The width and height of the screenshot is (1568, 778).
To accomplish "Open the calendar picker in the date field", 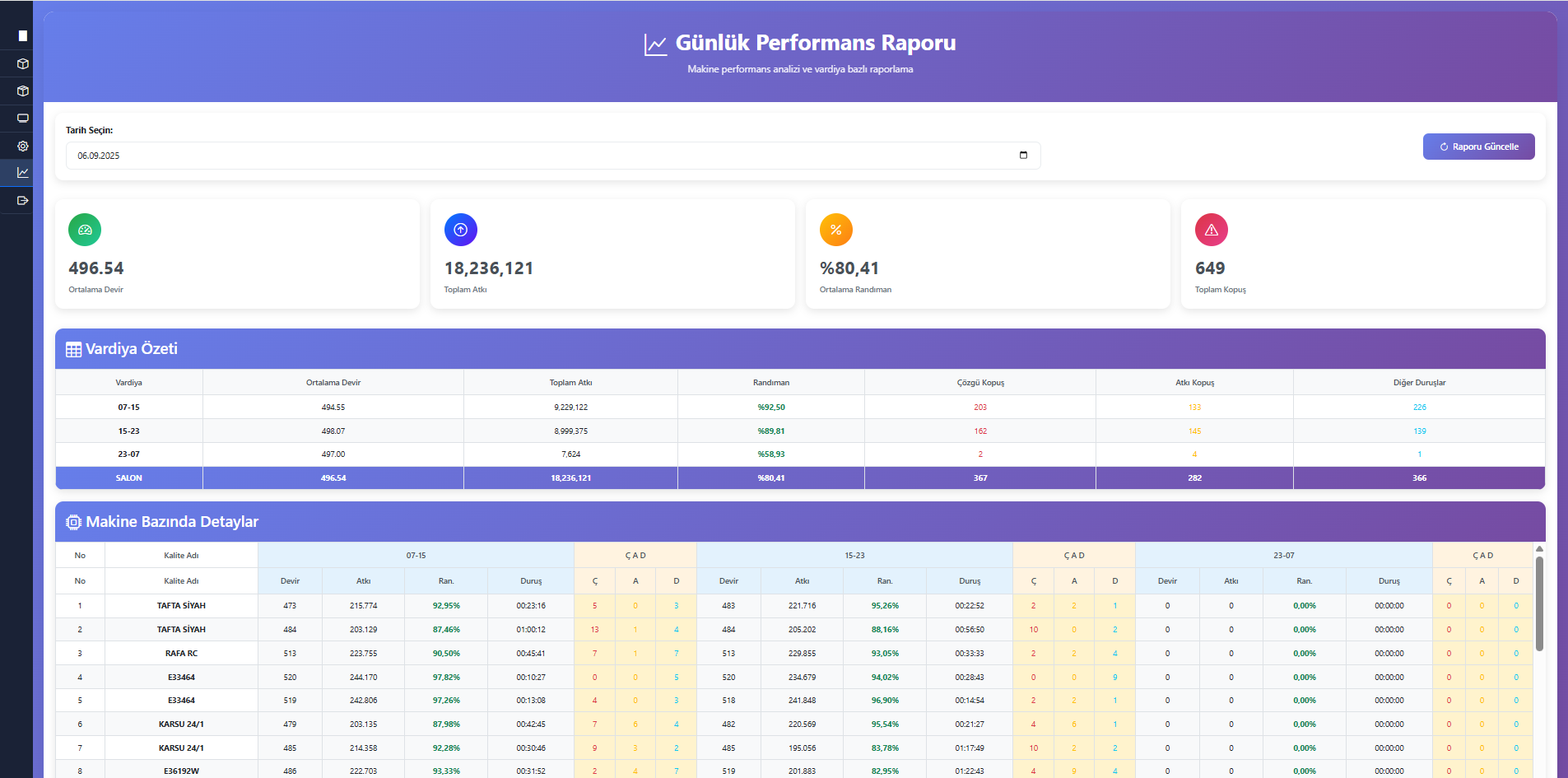I will [1023, 155].
